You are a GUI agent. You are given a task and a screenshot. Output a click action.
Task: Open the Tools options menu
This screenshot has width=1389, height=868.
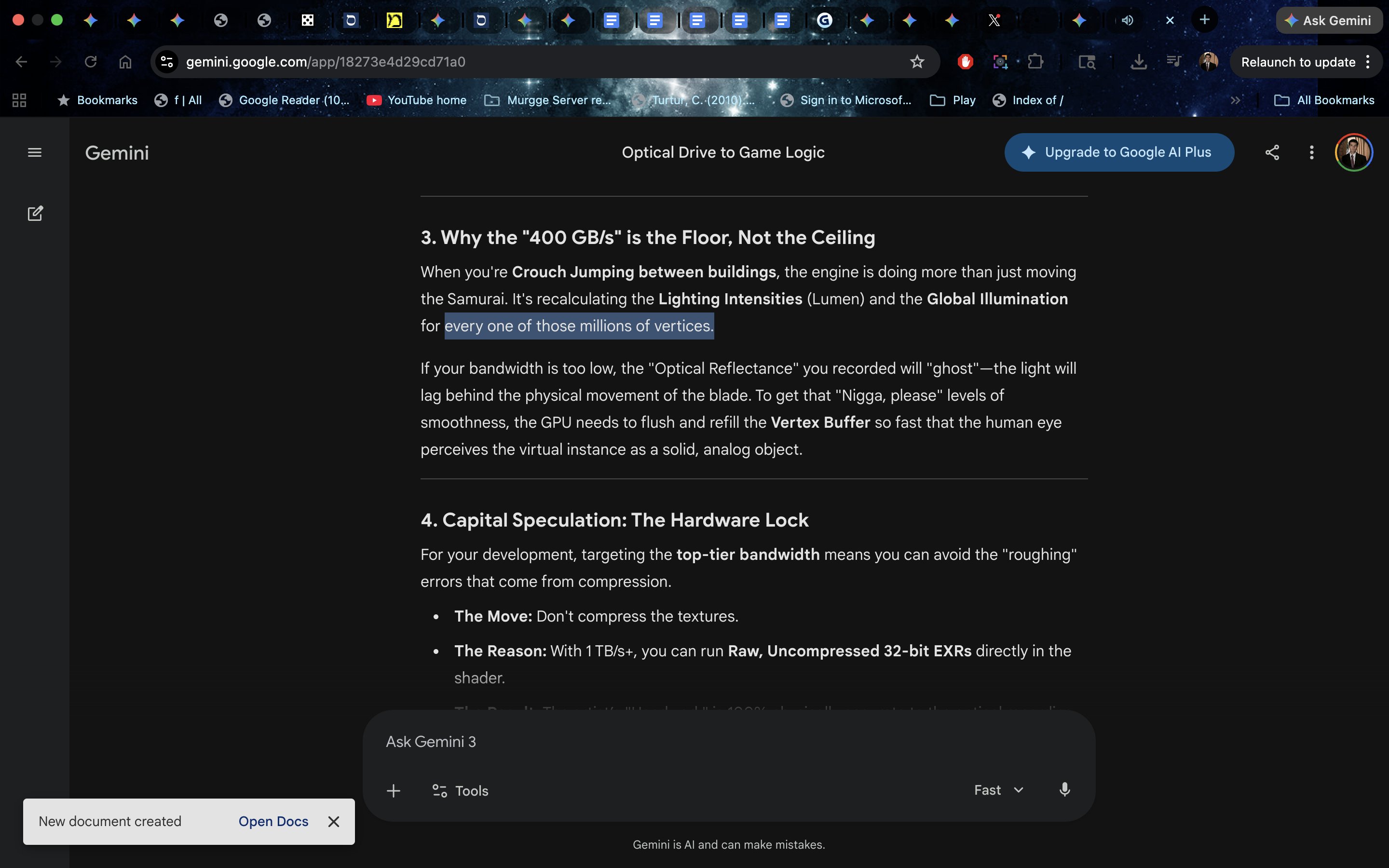pos(460,790)
